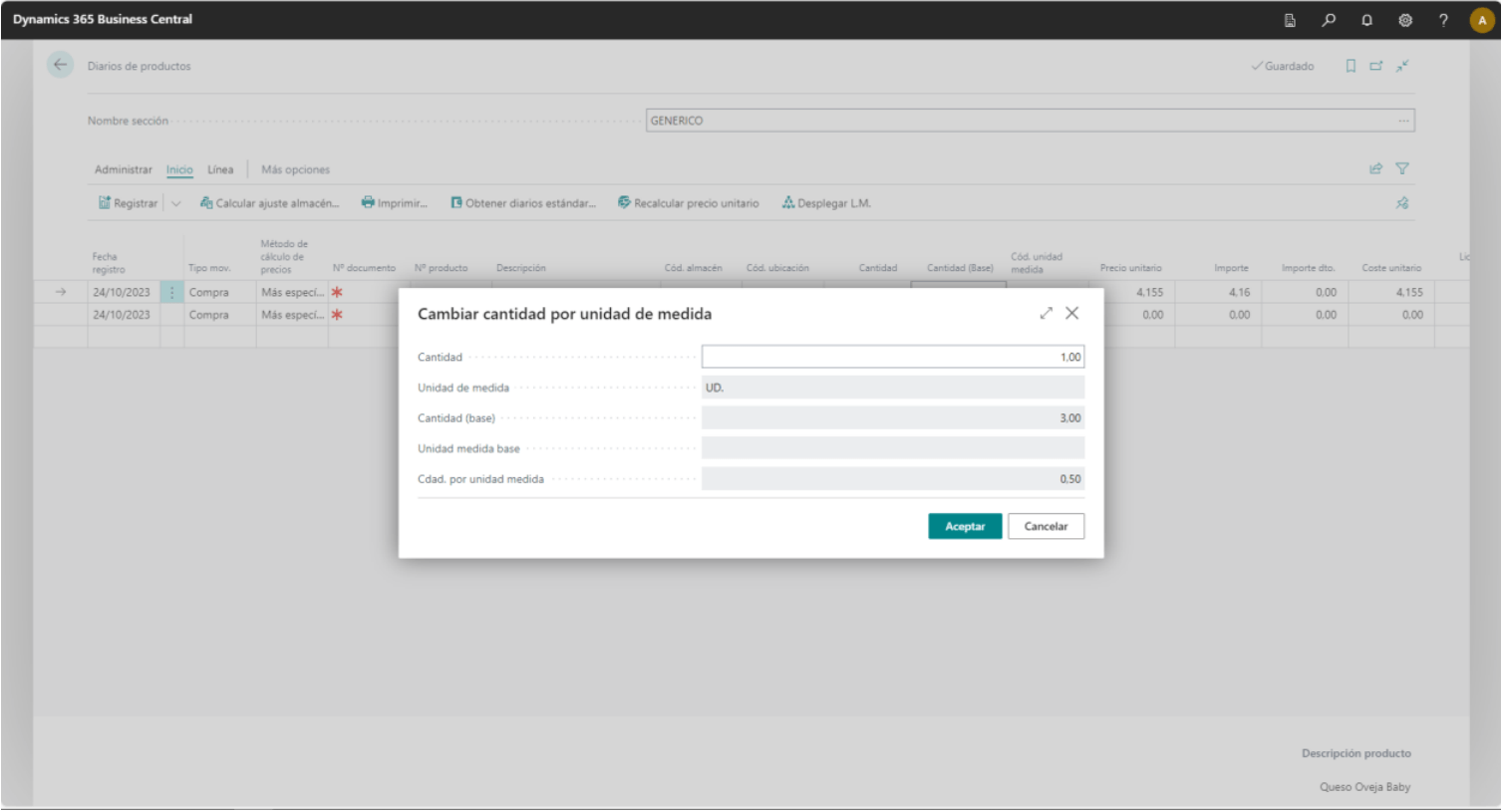This screenshot has width=1502, height=812.
Task: Go back with the arrow button
Action: pyautogui.click(x=60, y=66)
